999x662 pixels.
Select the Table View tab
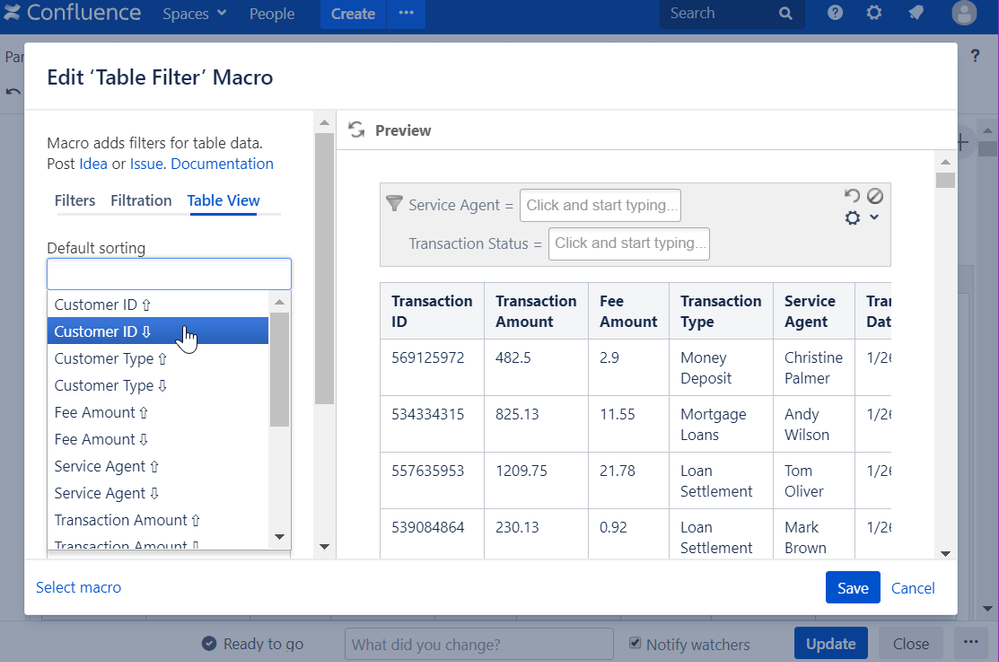(223, 201)
